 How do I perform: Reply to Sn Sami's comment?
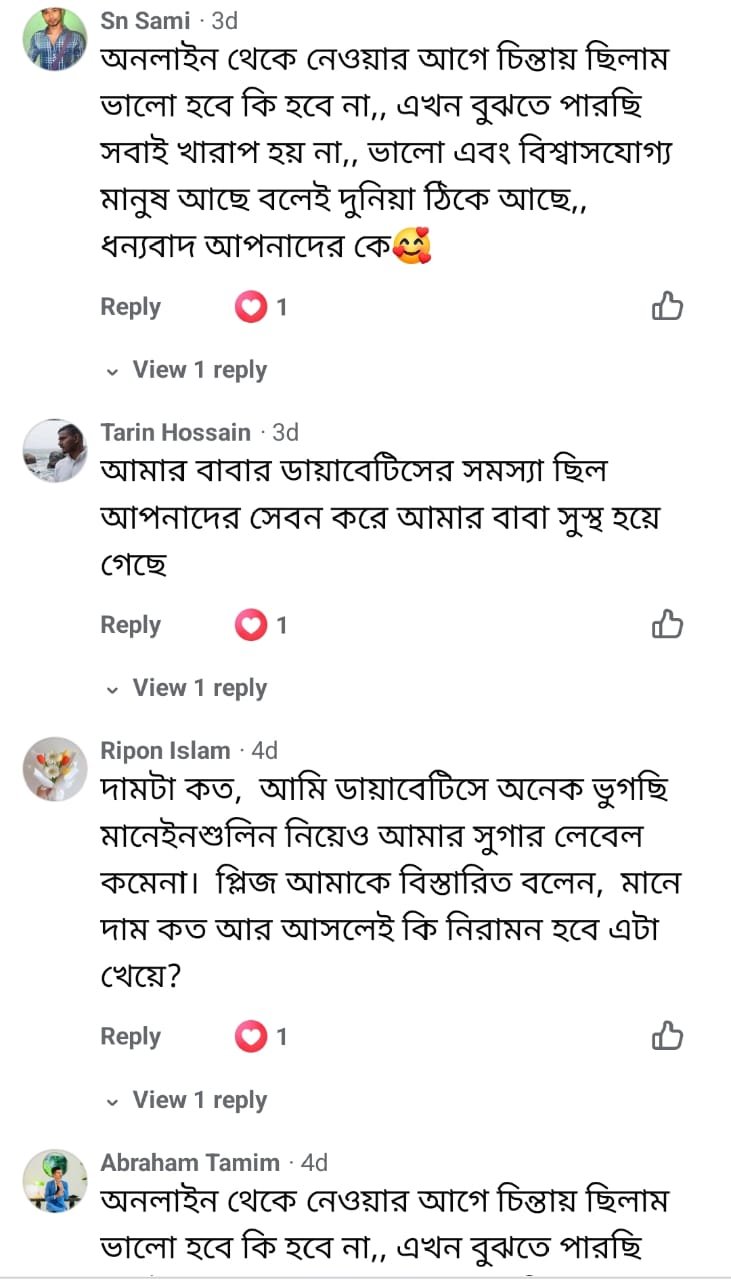(130, 307)
